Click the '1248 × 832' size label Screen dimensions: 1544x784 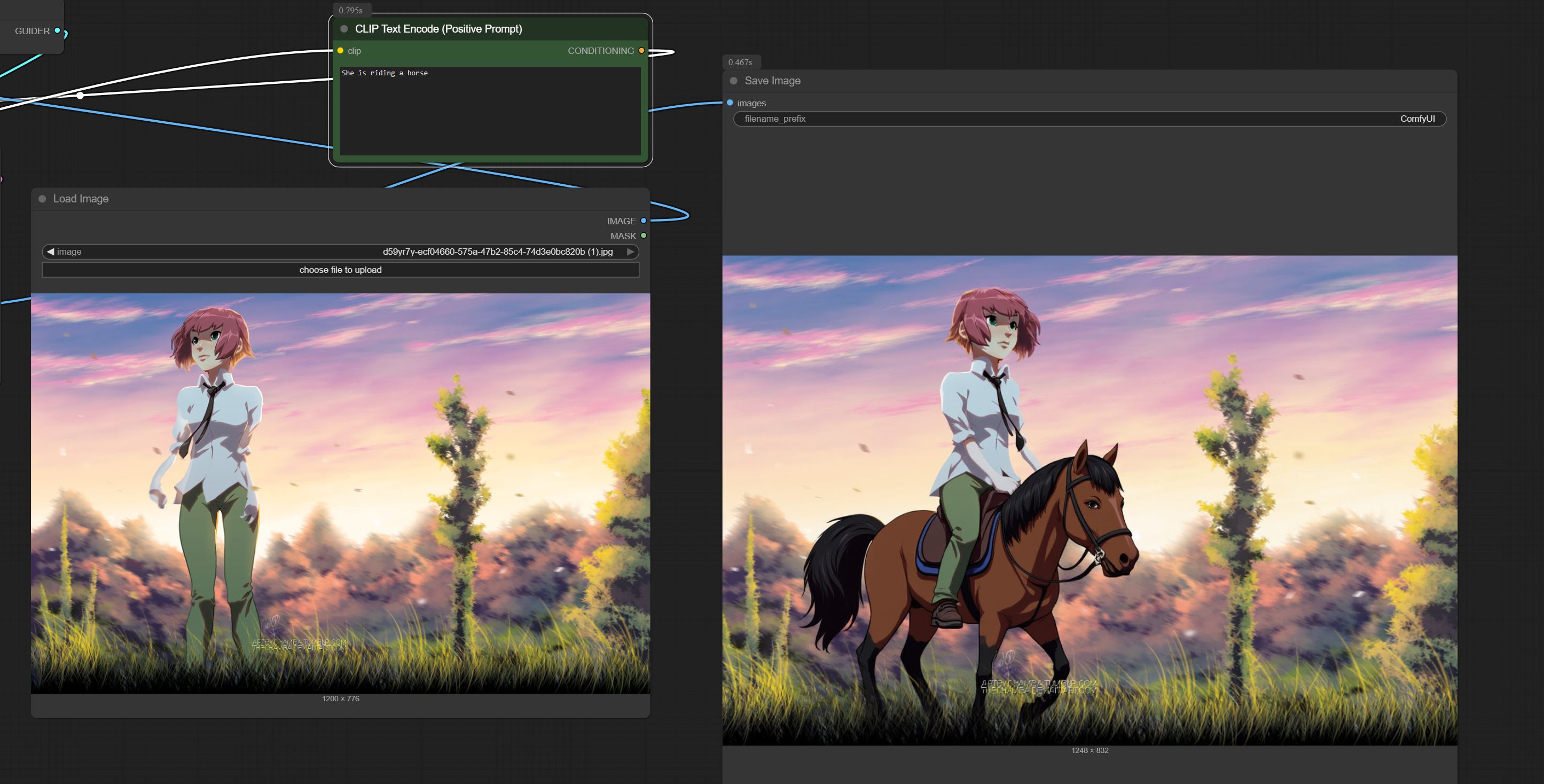[x=1090, y=750]
